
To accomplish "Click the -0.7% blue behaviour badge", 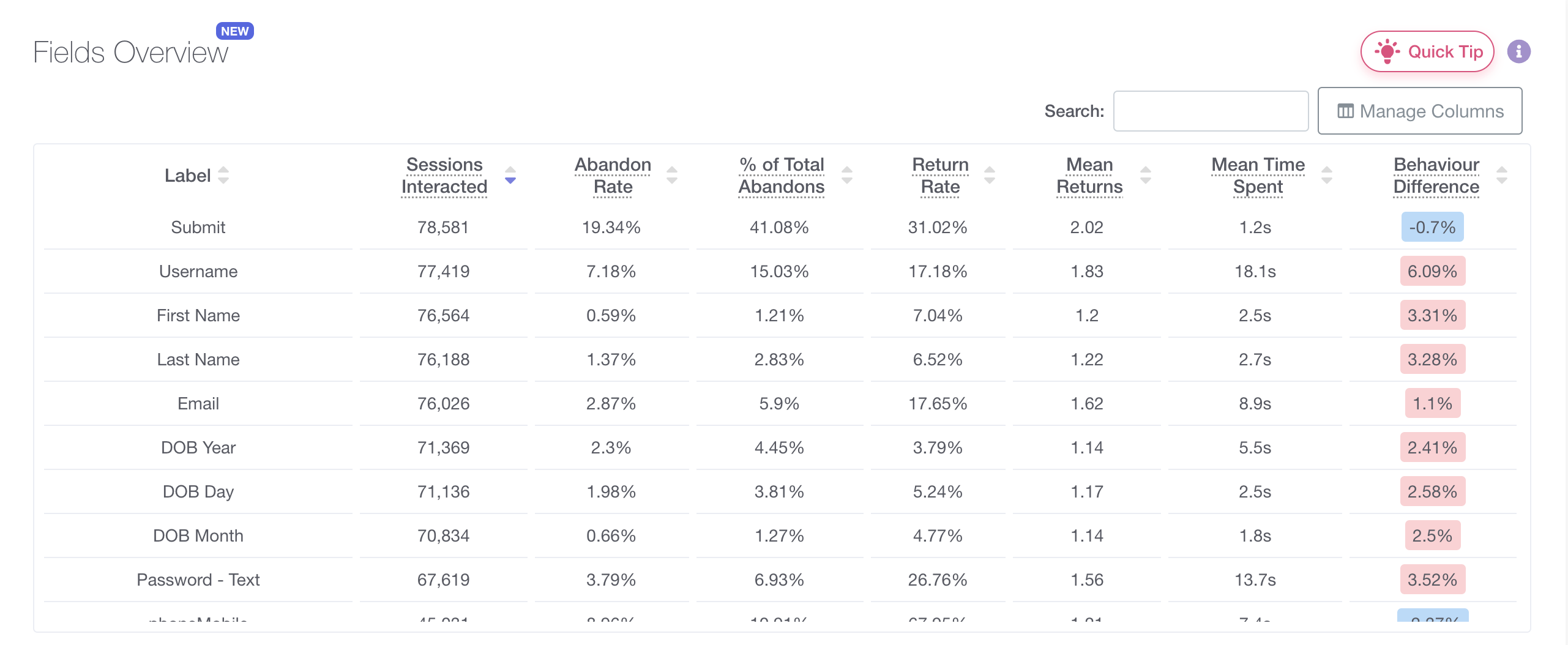I will coord(1432,228).
